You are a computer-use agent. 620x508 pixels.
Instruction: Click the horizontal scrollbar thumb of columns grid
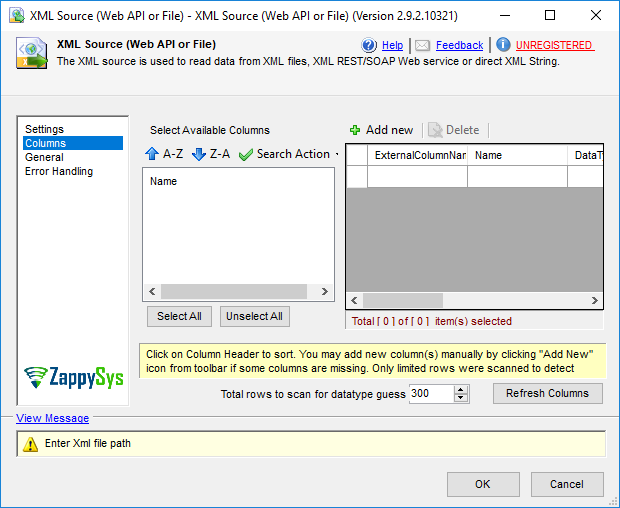[x=403, y=301]
